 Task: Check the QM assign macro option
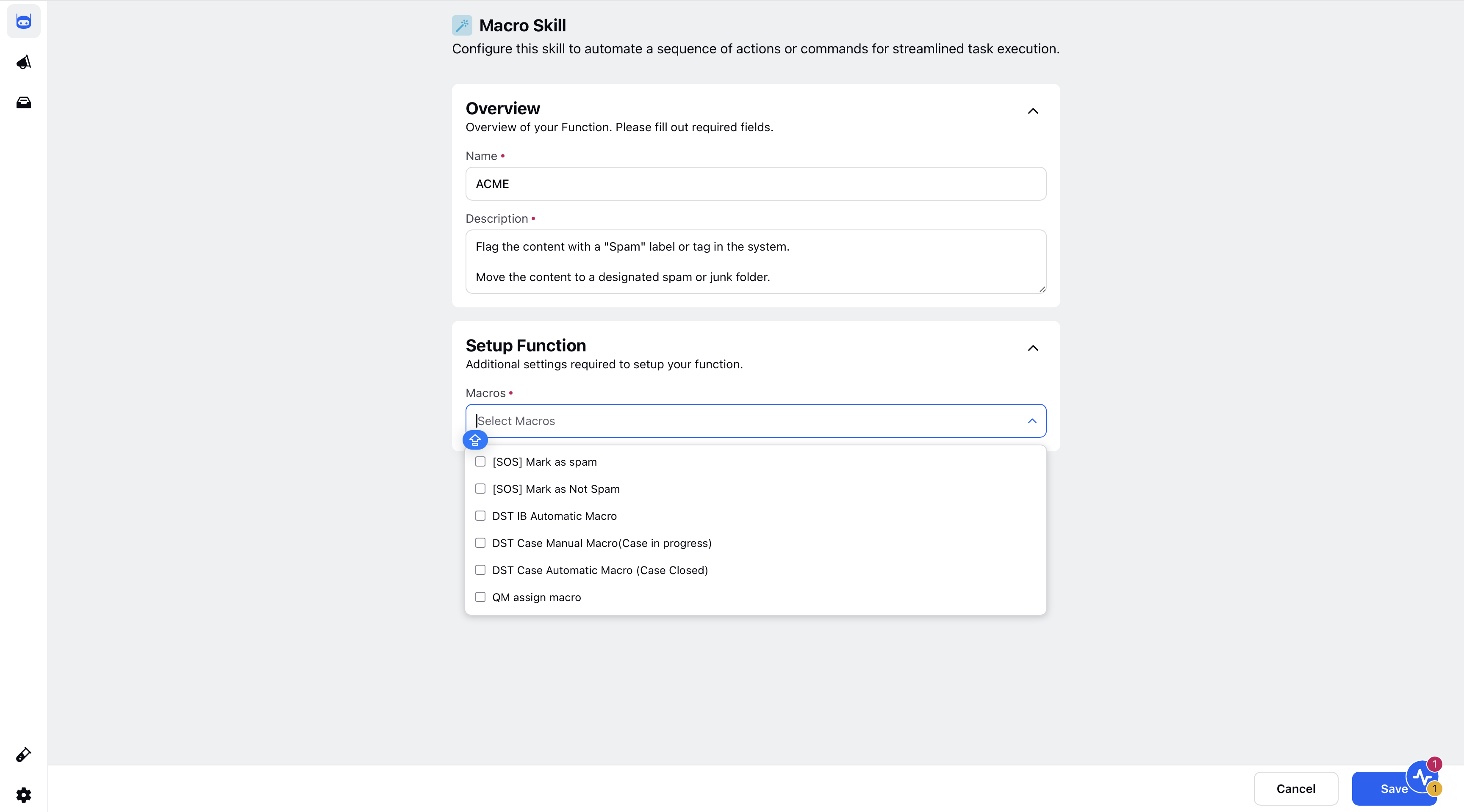click(480, 597)
